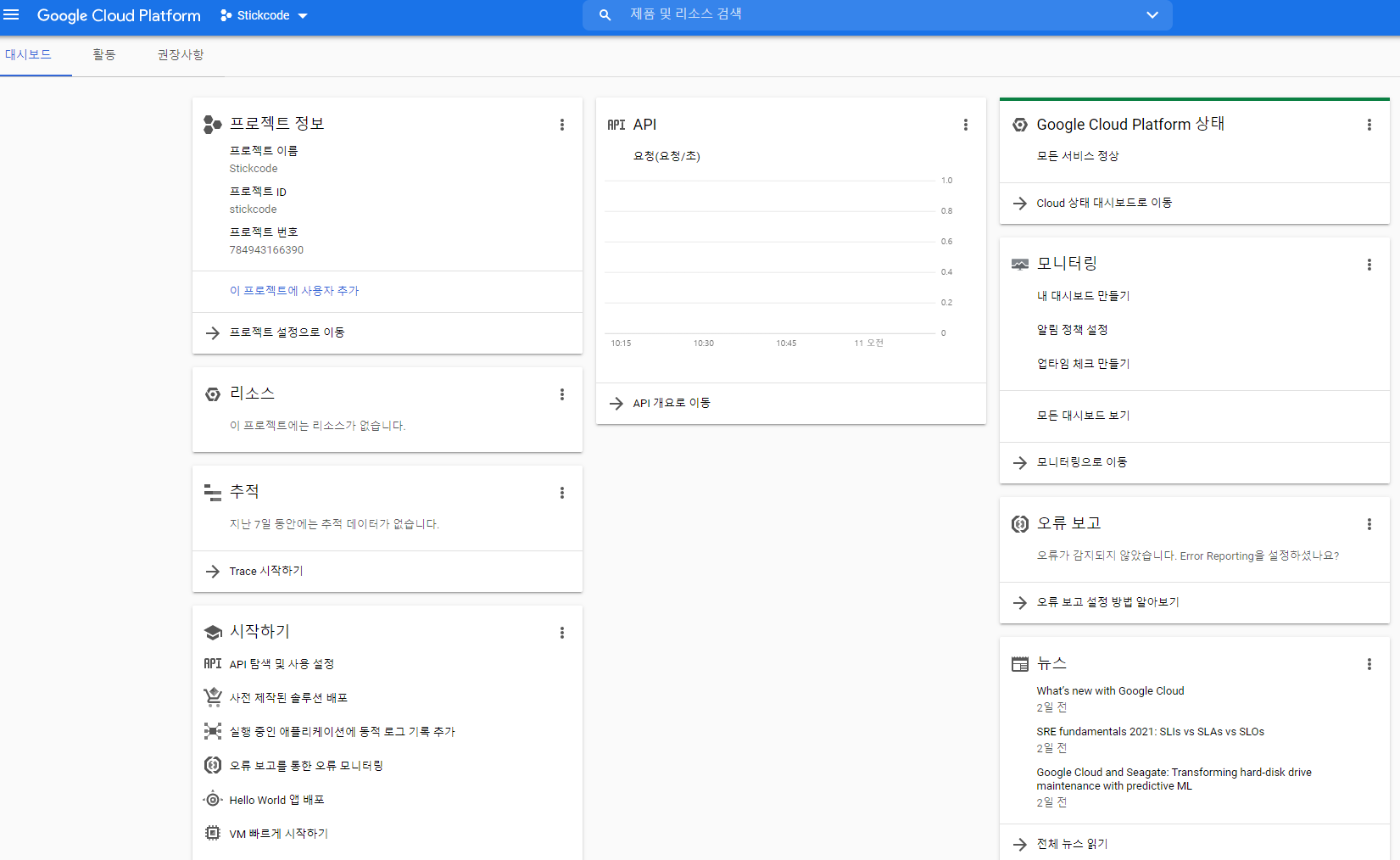This screenshot has width=1400, height=860.
Task: Click 오류 보고를 통한 오류 모니터링
Action: (x=307, y=766)
